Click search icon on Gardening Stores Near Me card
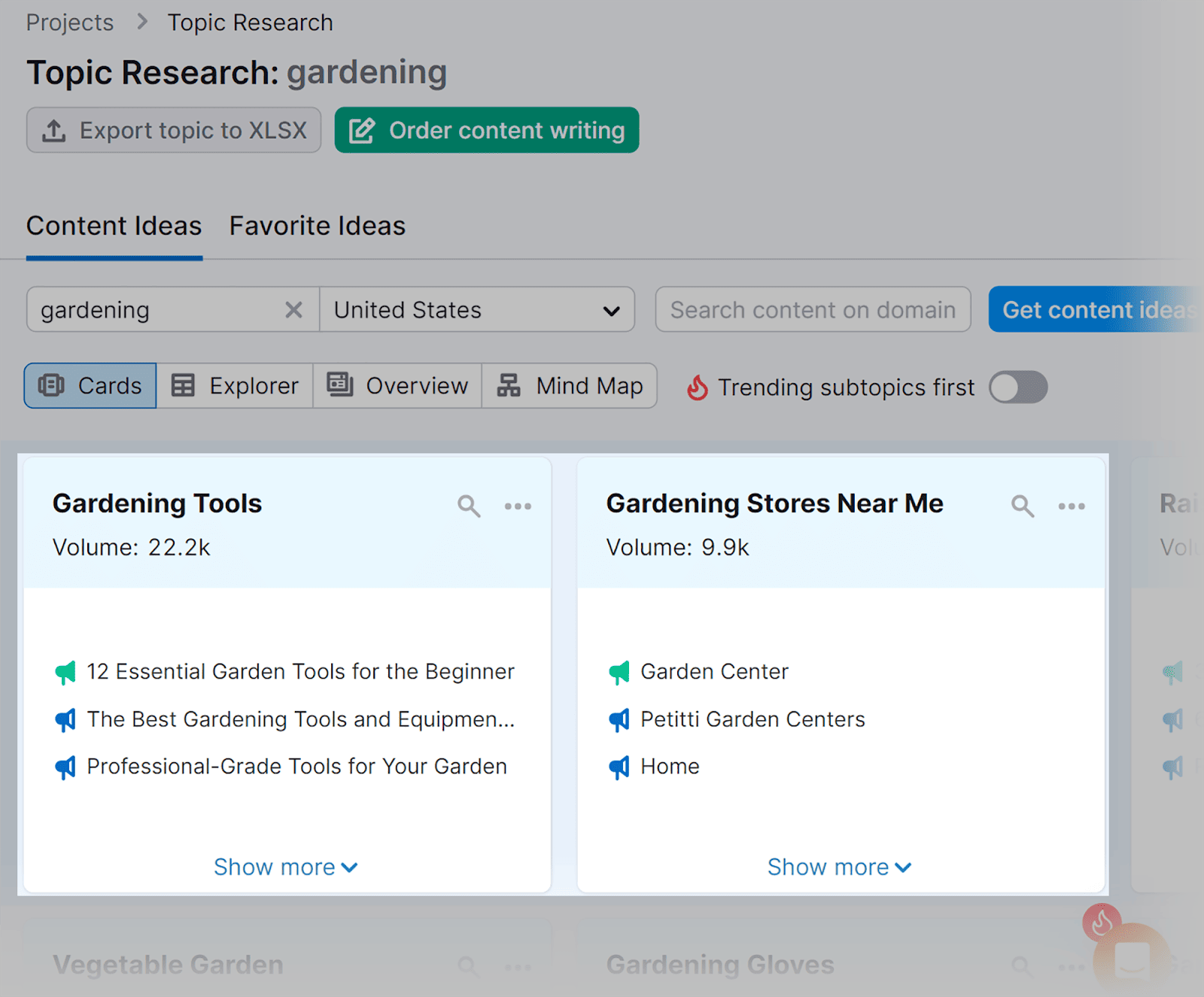1204x997 pixels. tap(1022, 506)
